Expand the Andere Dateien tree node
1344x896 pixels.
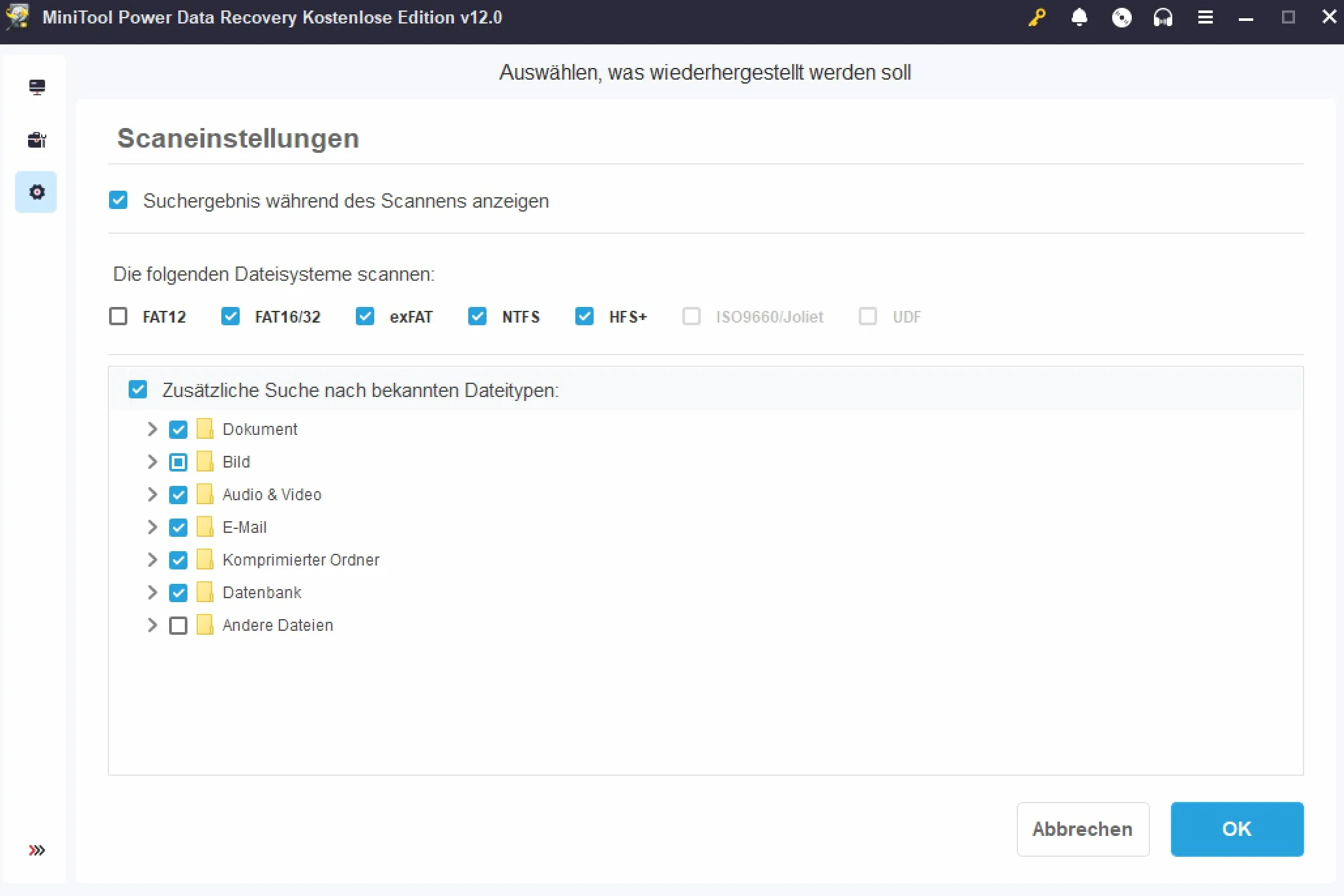[152, 625]
